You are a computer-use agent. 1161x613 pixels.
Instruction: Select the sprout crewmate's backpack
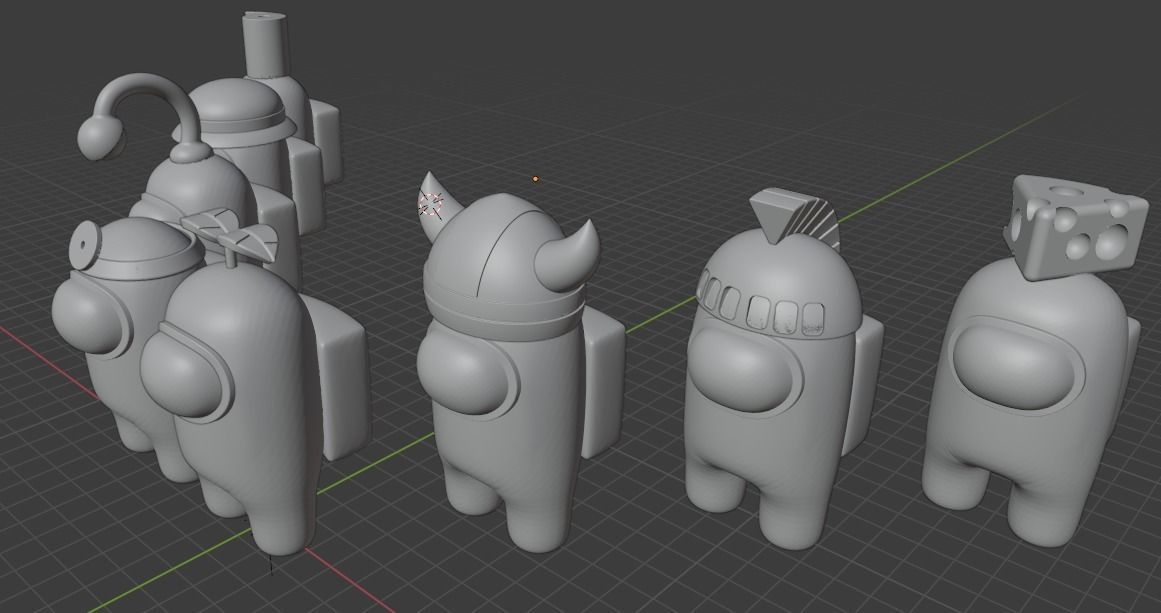(x=339, y=376)
